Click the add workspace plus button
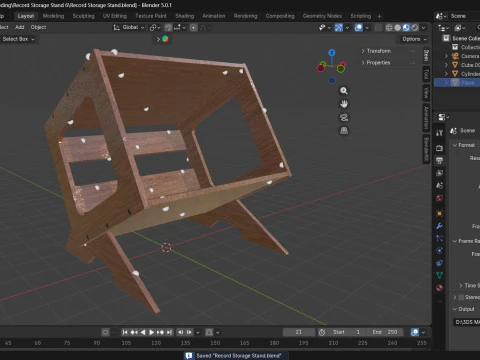This screenshot has height=360, width=480. (x=379, y=16)
